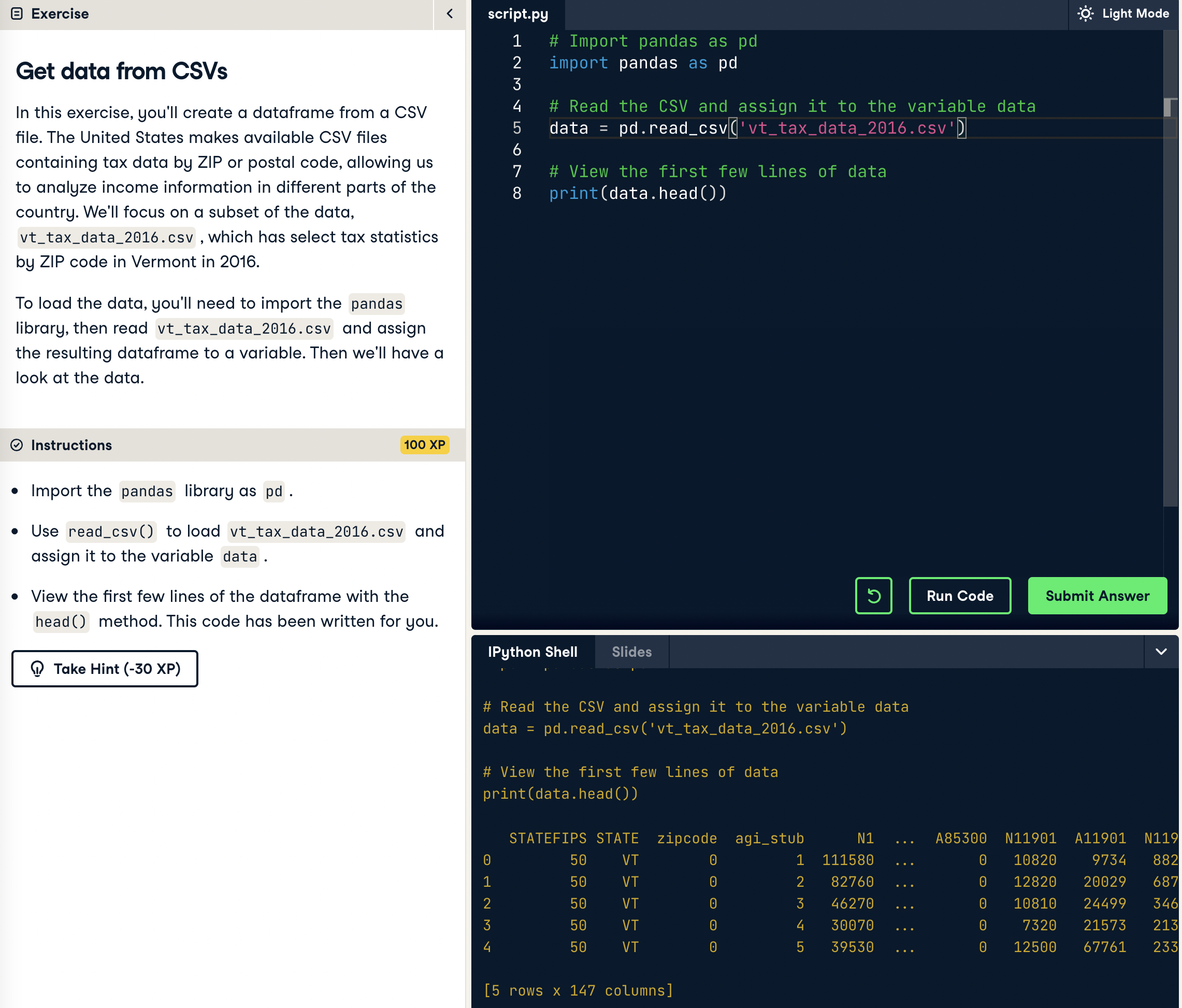Click the Submit Answer button
1182x1008 pixels.
[x=1097, y=596]
